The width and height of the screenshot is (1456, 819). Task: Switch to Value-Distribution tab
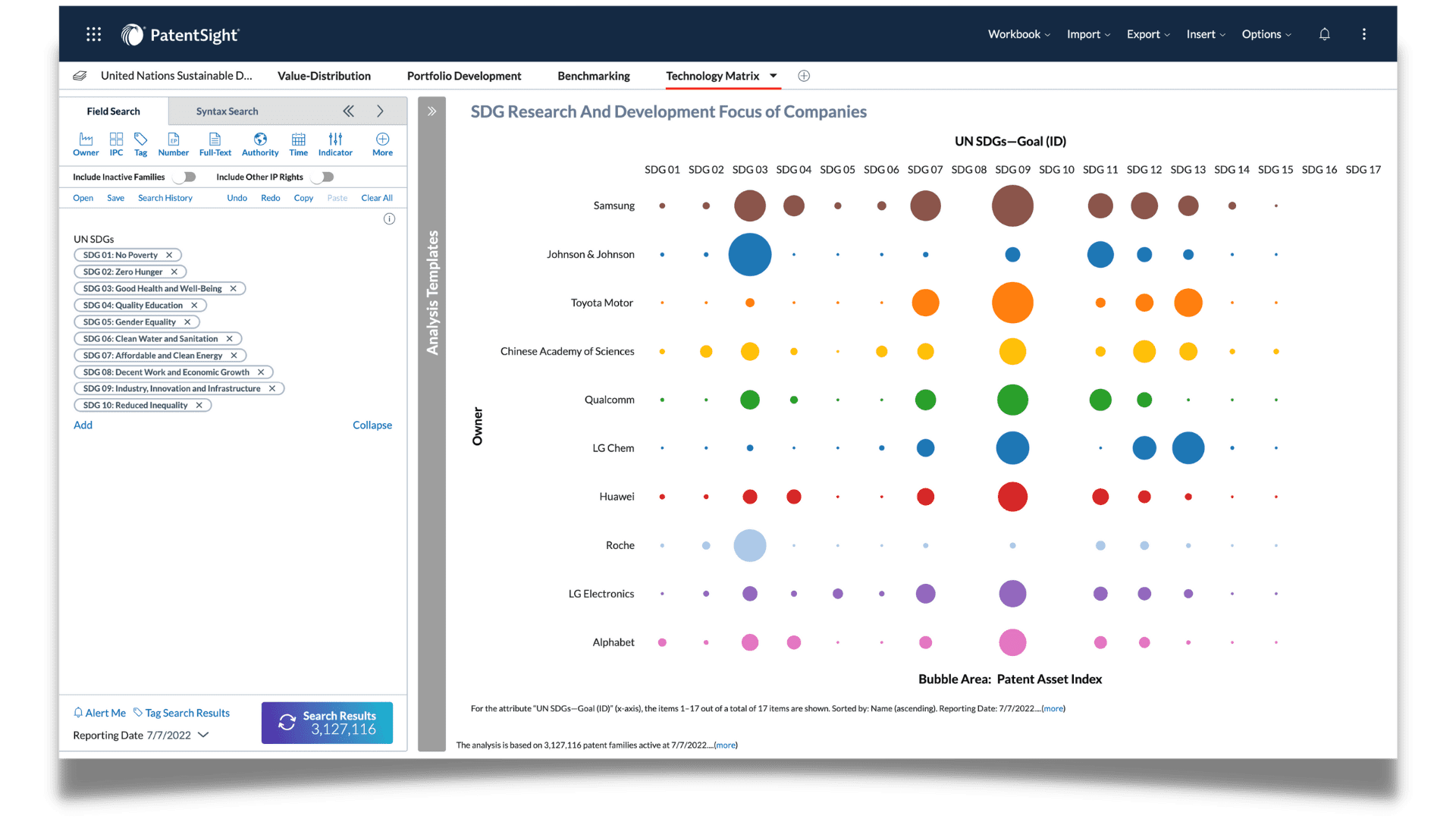324,76
